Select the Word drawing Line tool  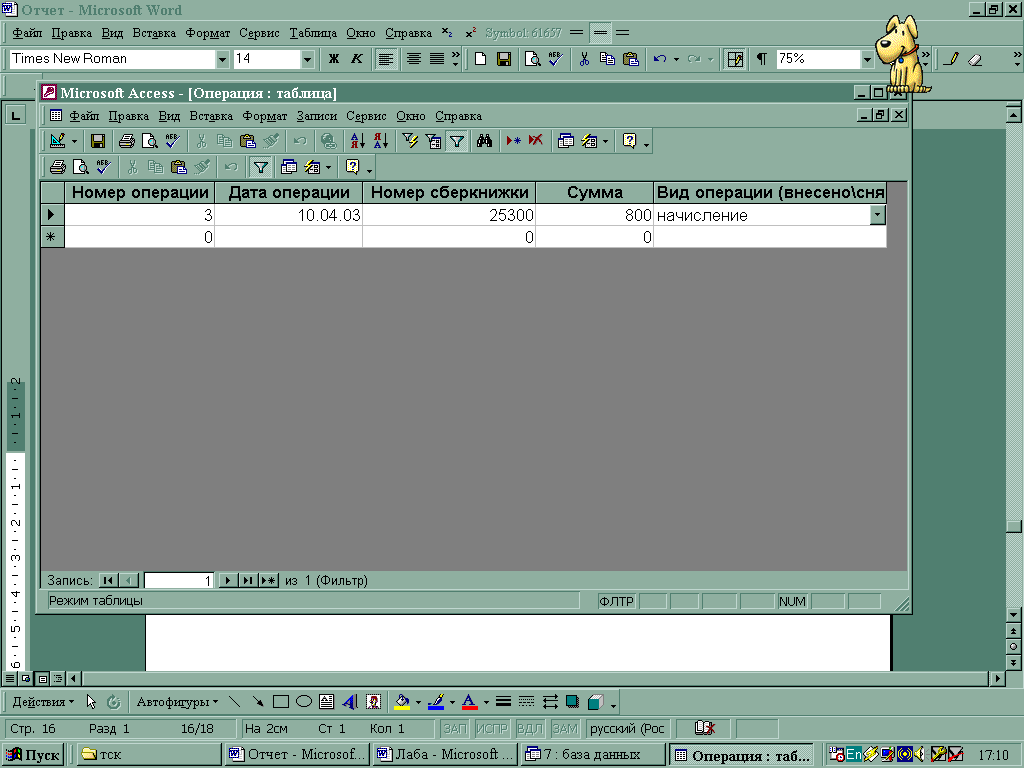pos(234,702)
